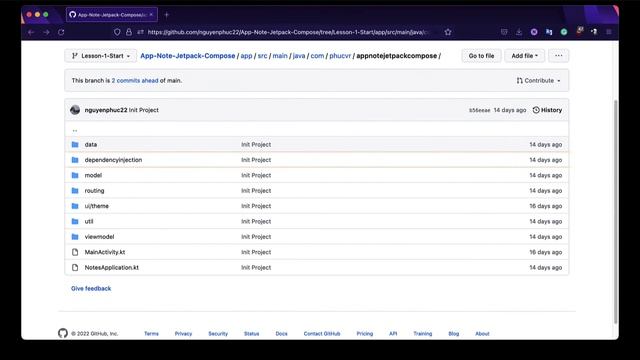Click the Go to file button
This screenshot has height=360, width=640.
click(481, 56)
